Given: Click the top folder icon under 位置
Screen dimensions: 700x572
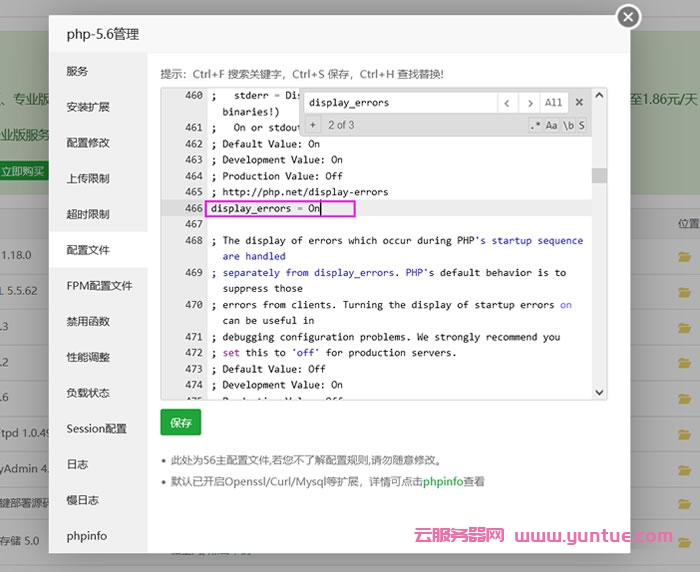Looking at the screenshot, I should click(x=684, y=257).
